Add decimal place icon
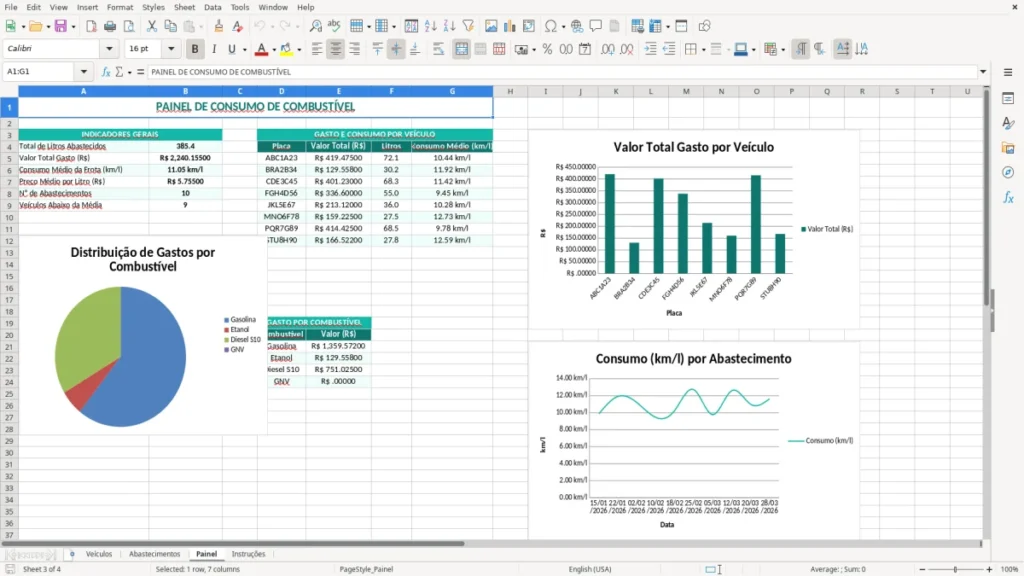This screenshot has height=576, width=1024. click(607, 49)
